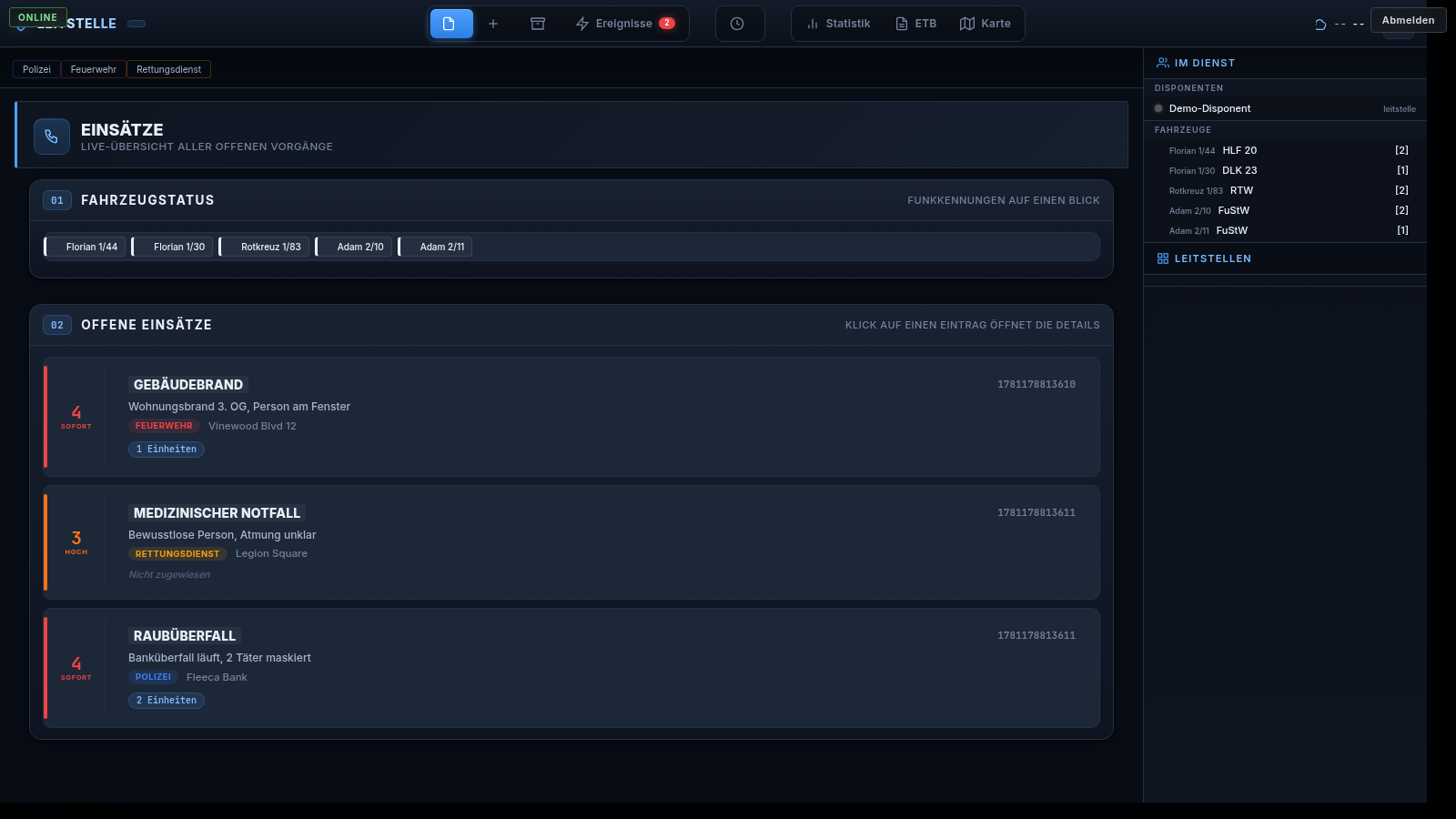Open the archive box icon
The height and width of the screenshot is (819, 1456).
tap(538, 24)
